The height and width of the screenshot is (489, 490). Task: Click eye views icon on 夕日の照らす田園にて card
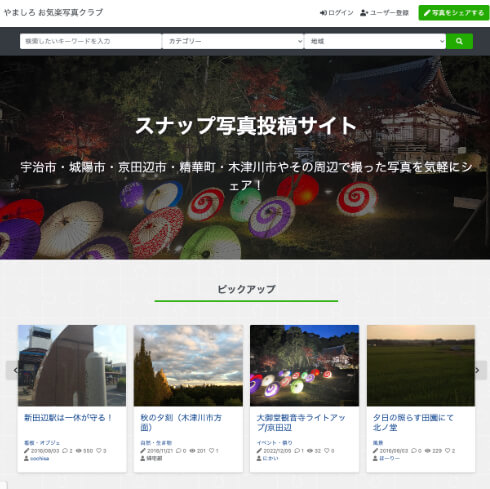[x=427, y=451]
